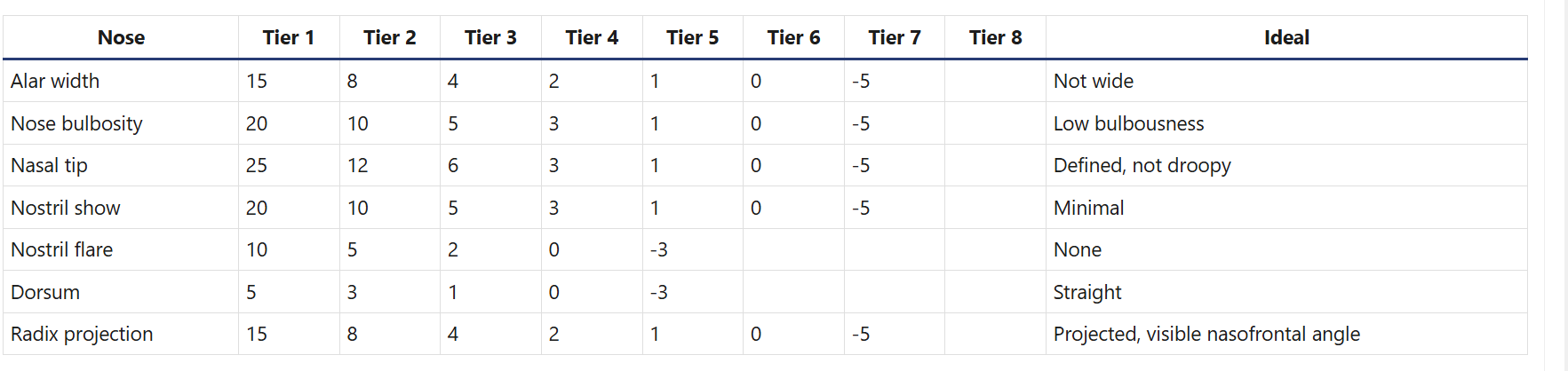Select the 'Defined, not droopy' ideal cell
Screen dimensions: 1568x371
[1142, 165]
